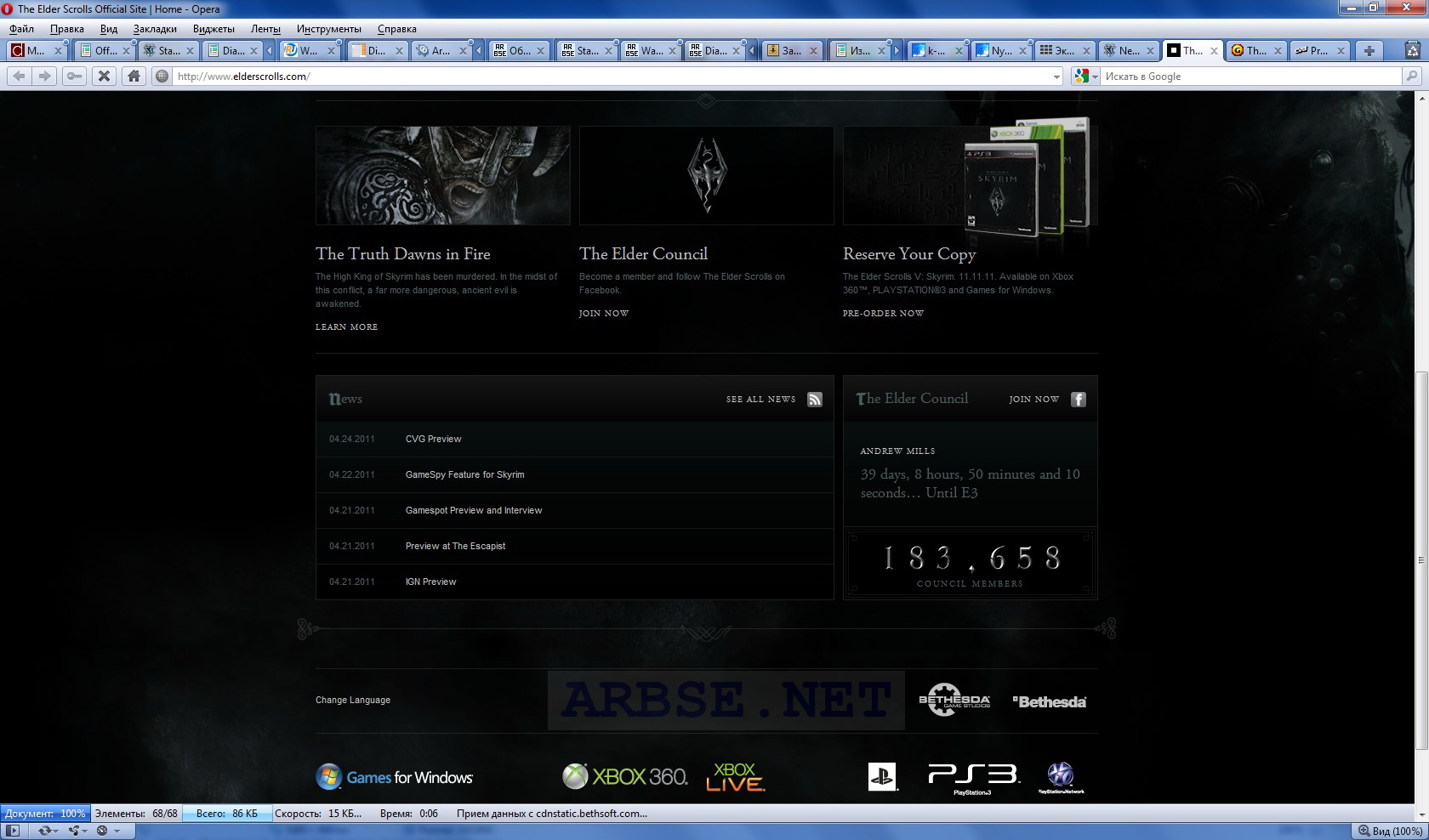Click the News RSS feed icon
The image size is (1429, 840).
point(815,399)
